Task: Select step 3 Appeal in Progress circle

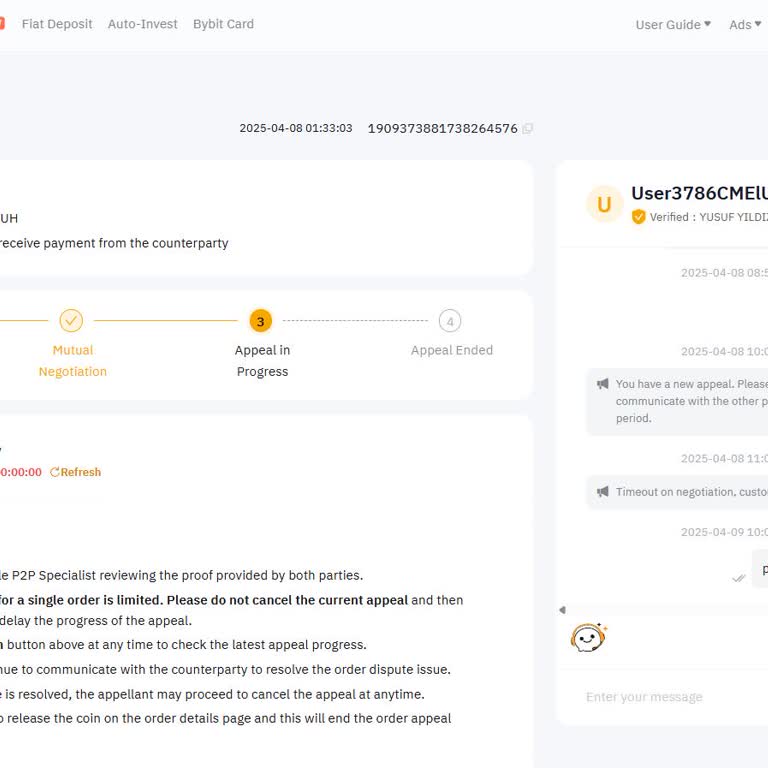Action: coord(261,321)
